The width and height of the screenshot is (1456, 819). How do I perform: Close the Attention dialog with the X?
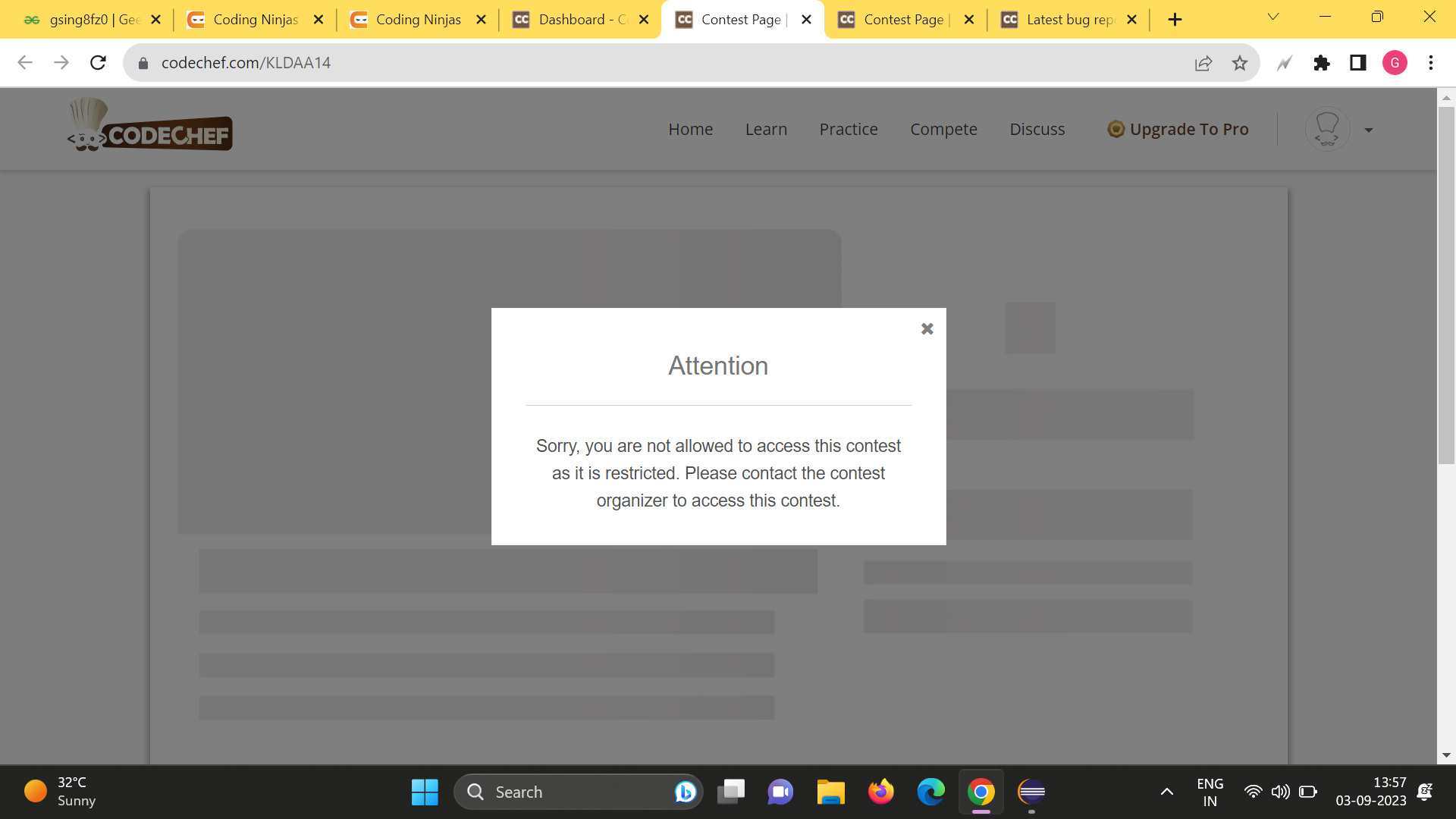[927, 329]
